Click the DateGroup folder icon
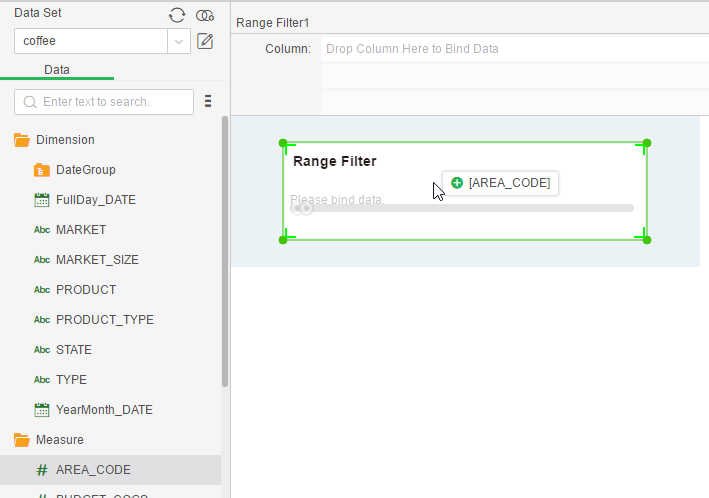Viewport: 709px width, 498px height. [42, 170]
